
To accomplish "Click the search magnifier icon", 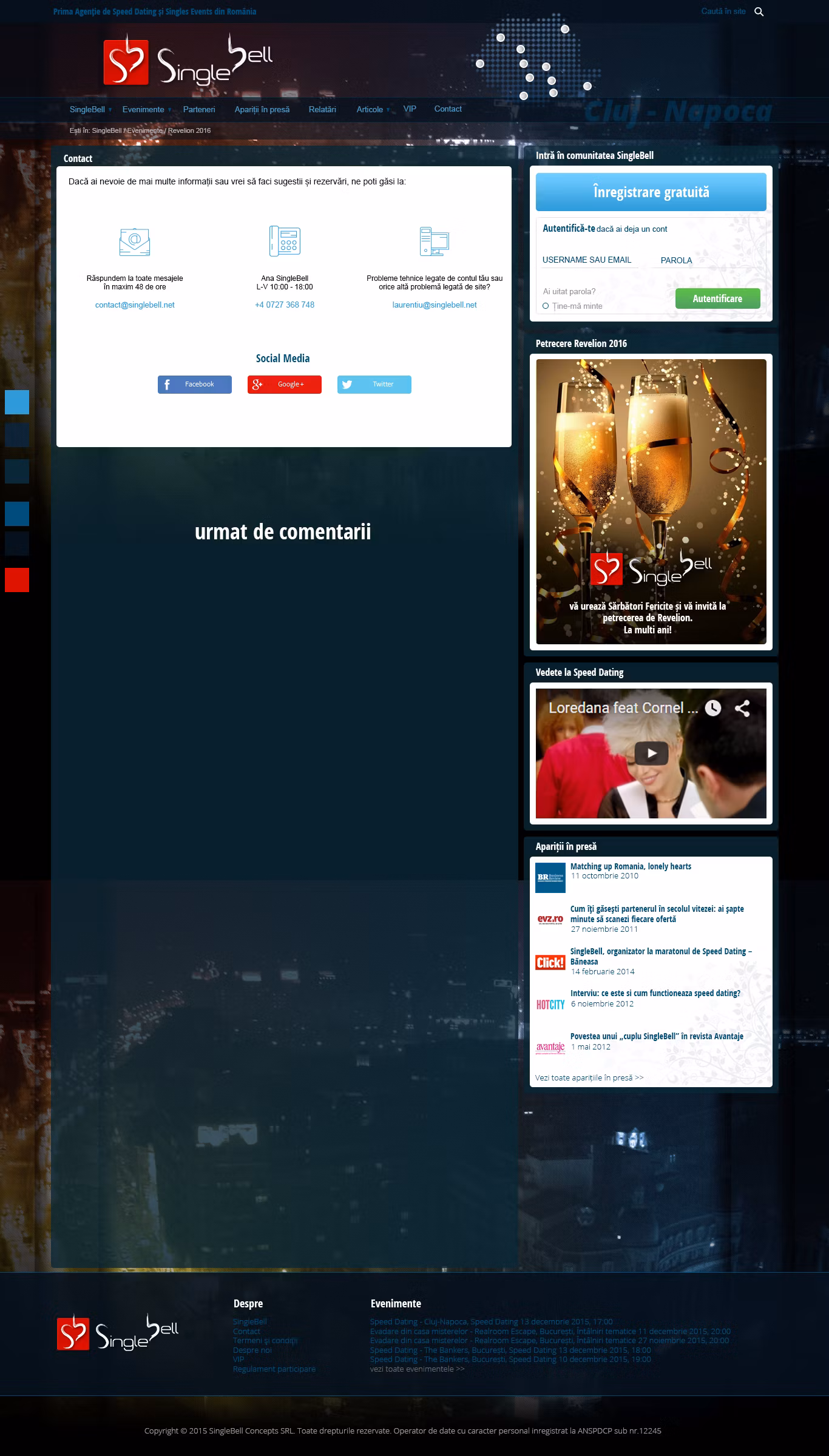I will (759, 12).
